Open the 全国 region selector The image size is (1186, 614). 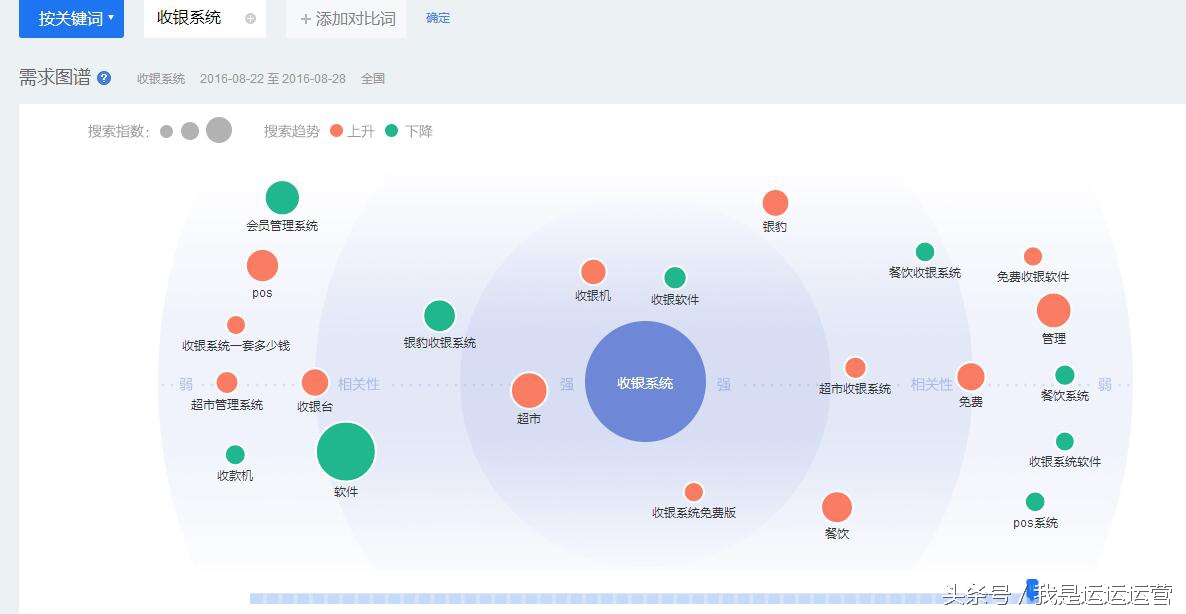tap(373, 78)
